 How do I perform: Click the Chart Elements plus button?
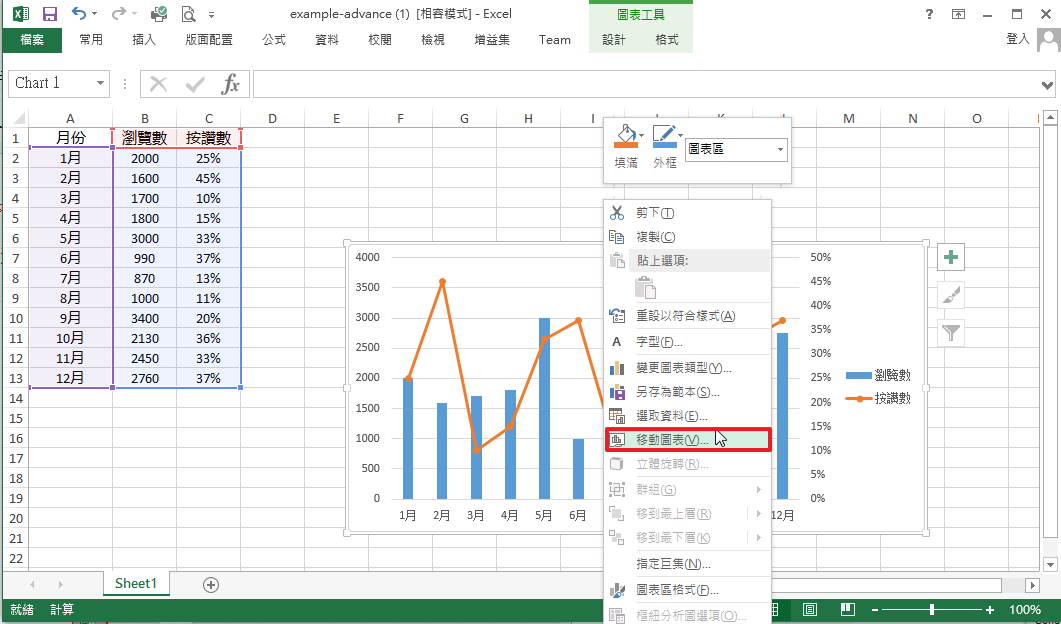[951, 257]
